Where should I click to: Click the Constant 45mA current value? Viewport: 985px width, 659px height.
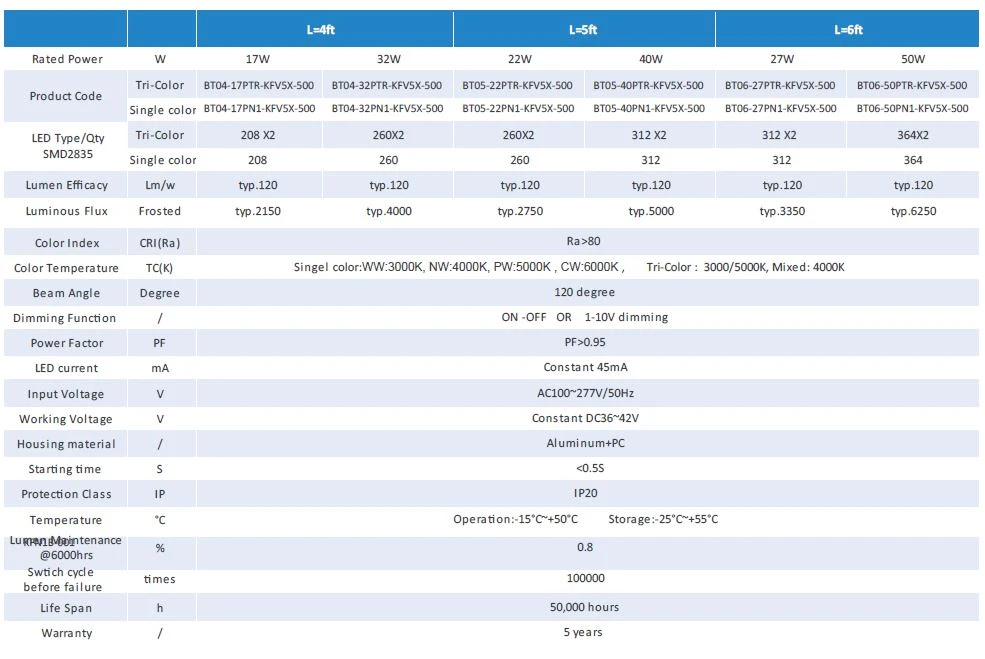pyautogui.click(x=585, y=368)
